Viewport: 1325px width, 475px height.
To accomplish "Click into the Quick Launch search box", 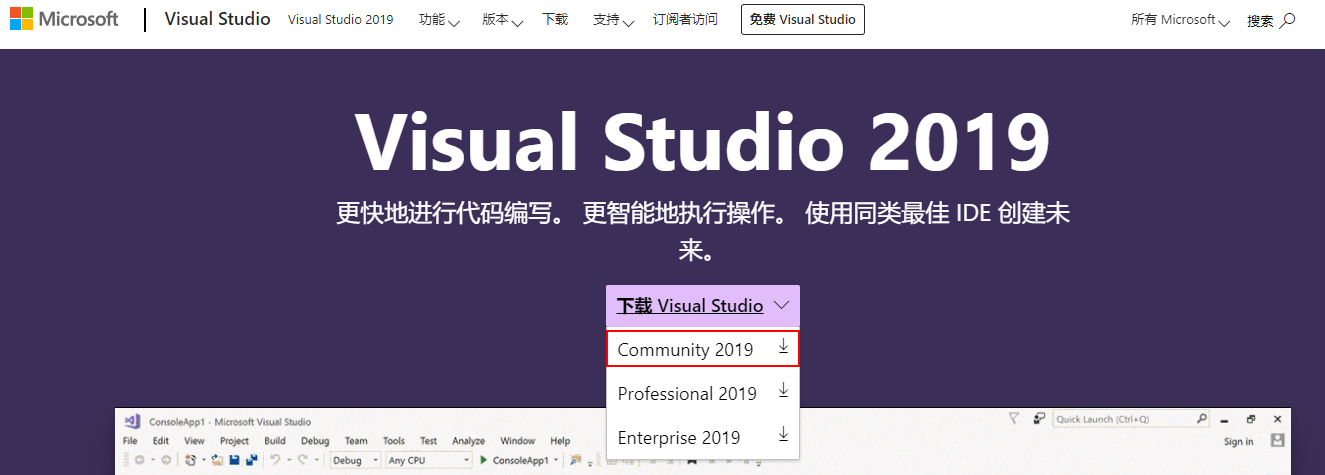I will [1131, 419].
